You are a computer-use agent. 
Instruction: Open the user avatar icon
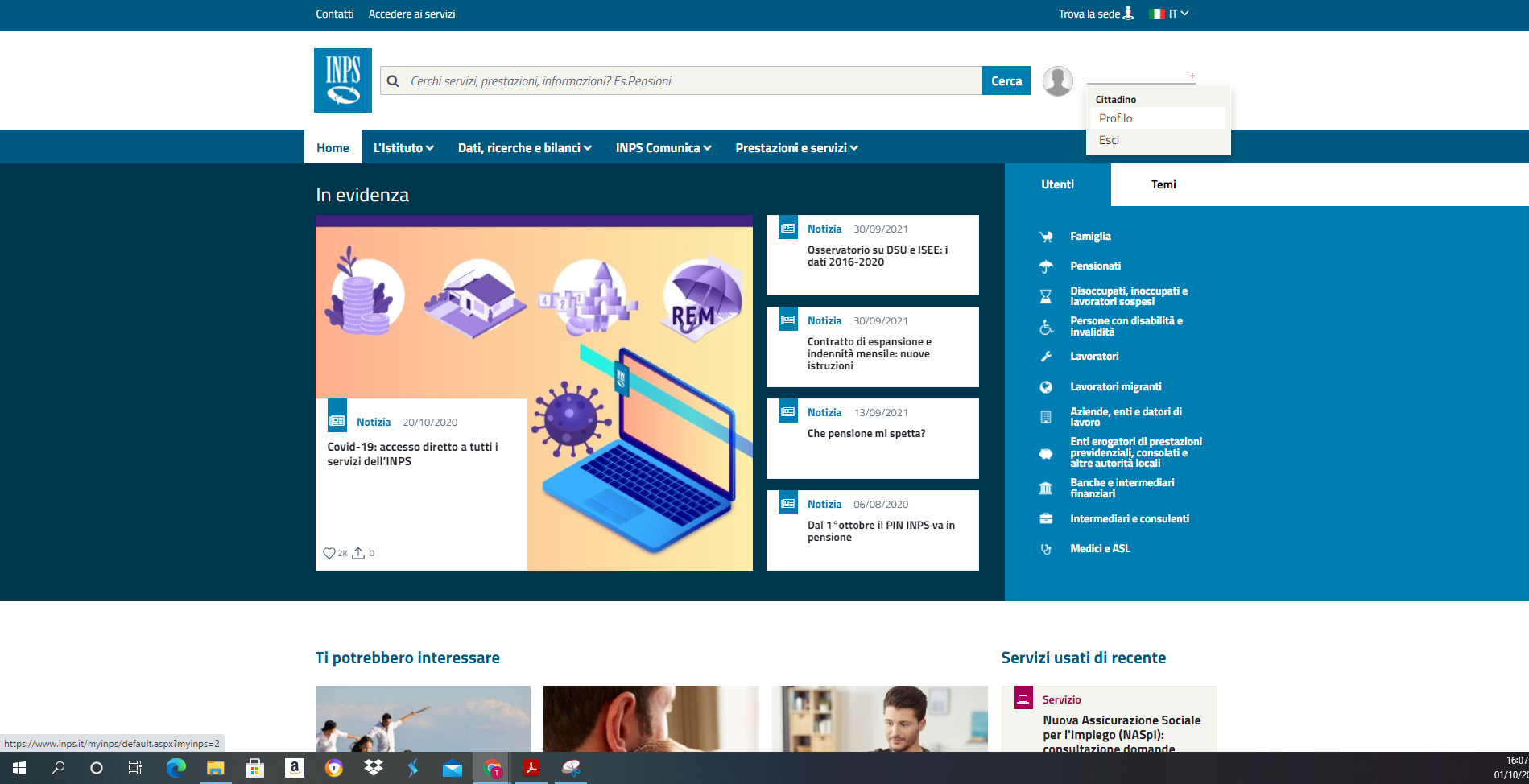tap(1057, 81)
